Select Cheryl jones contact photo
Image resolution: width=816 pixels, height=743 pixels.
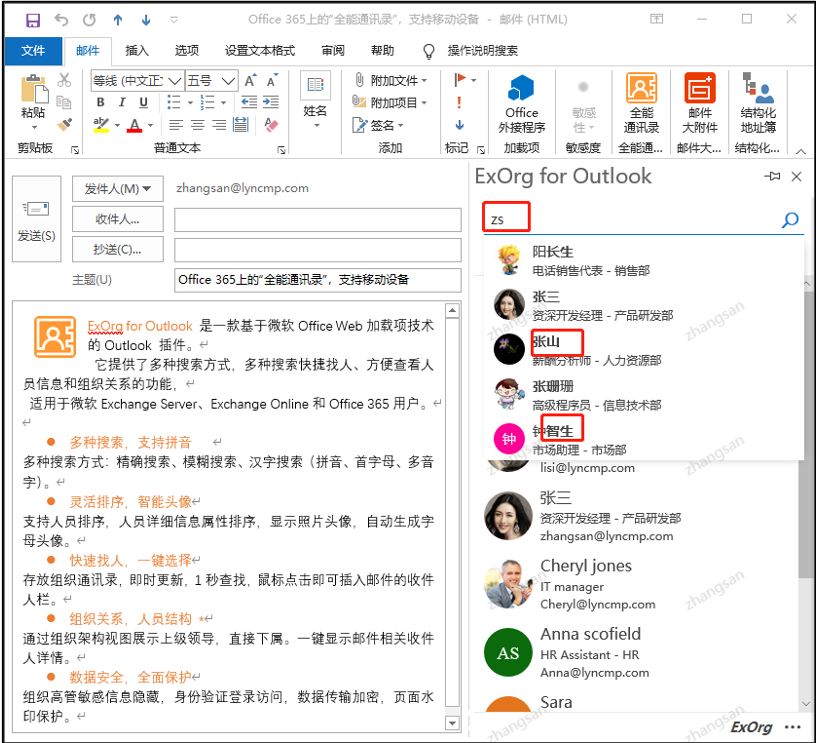[508, 584]
